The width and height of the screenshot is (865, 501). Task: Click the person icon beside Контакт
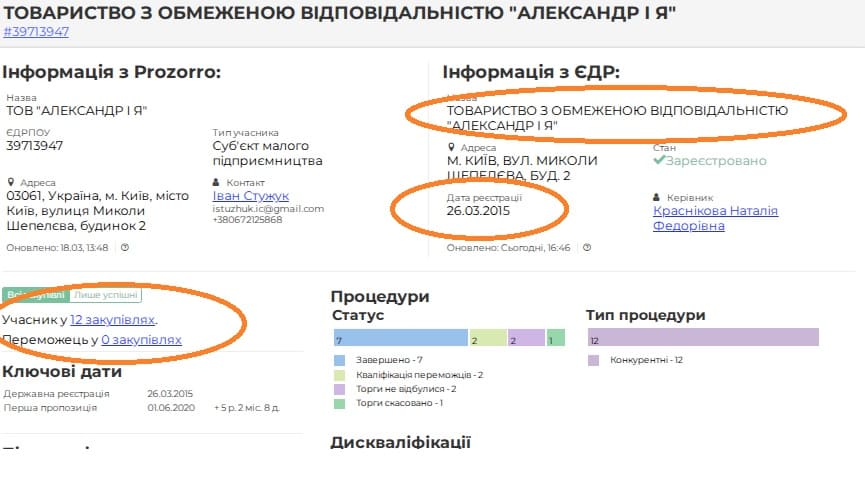coord(217,182)
